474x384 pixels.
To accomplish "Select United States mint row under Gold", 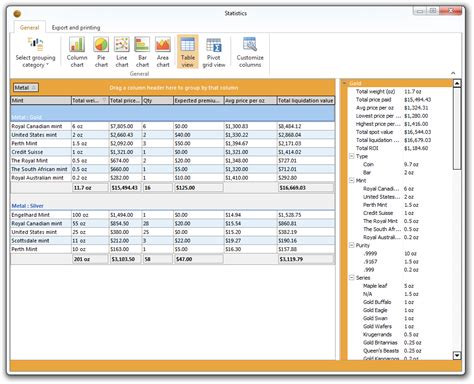I will (x=173, y=135).
